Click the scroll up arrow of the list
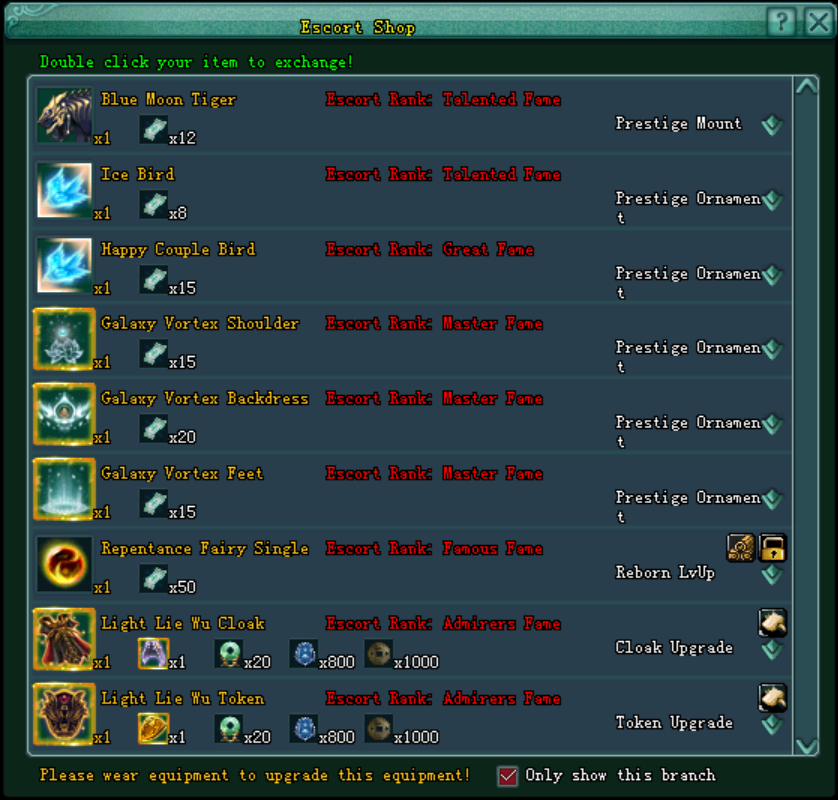This screenshot has height=800, width=838. pos(806,87)
